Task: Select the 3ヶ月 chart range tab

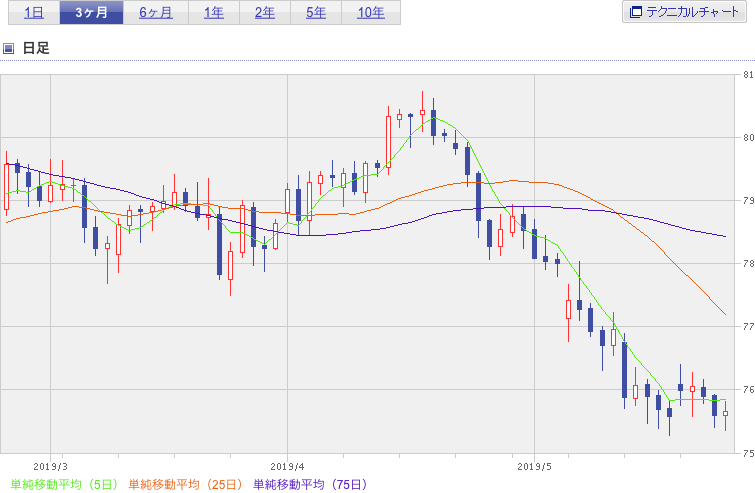Action: click(x=91, y=13)
